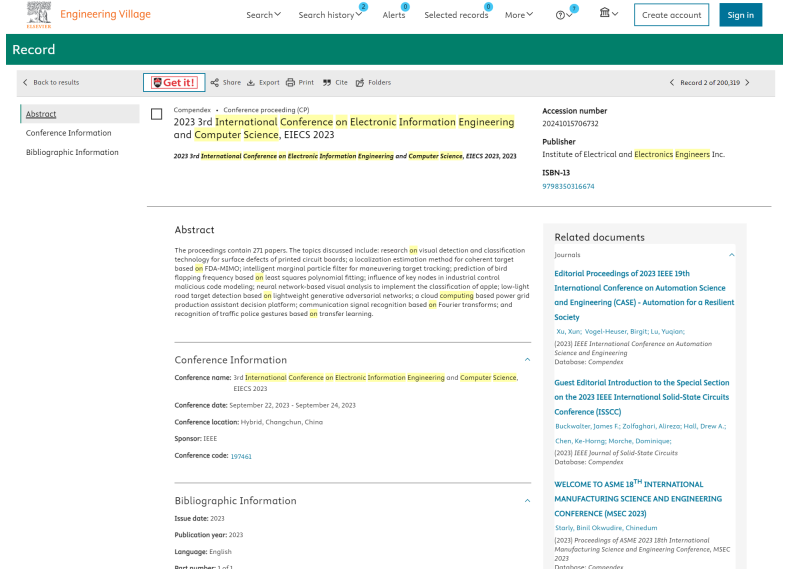
Task: Click the Record 2 of 200,319 text
Action: (x=709, y=83)
